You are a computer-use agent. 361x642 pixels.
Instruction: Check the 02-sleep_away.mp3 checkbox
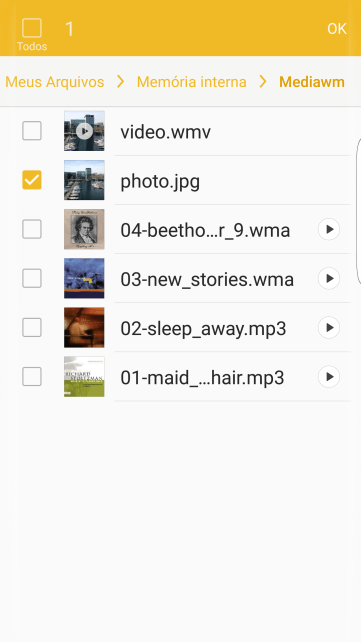(x=32, y=328)
